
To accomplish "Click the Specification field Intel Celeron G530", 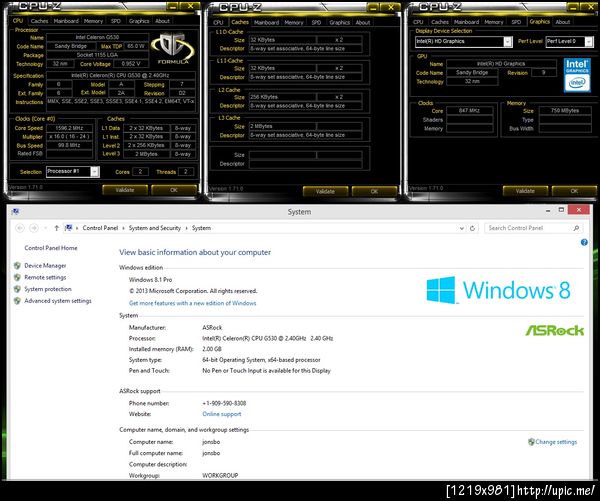I will [x=121, y=75].
